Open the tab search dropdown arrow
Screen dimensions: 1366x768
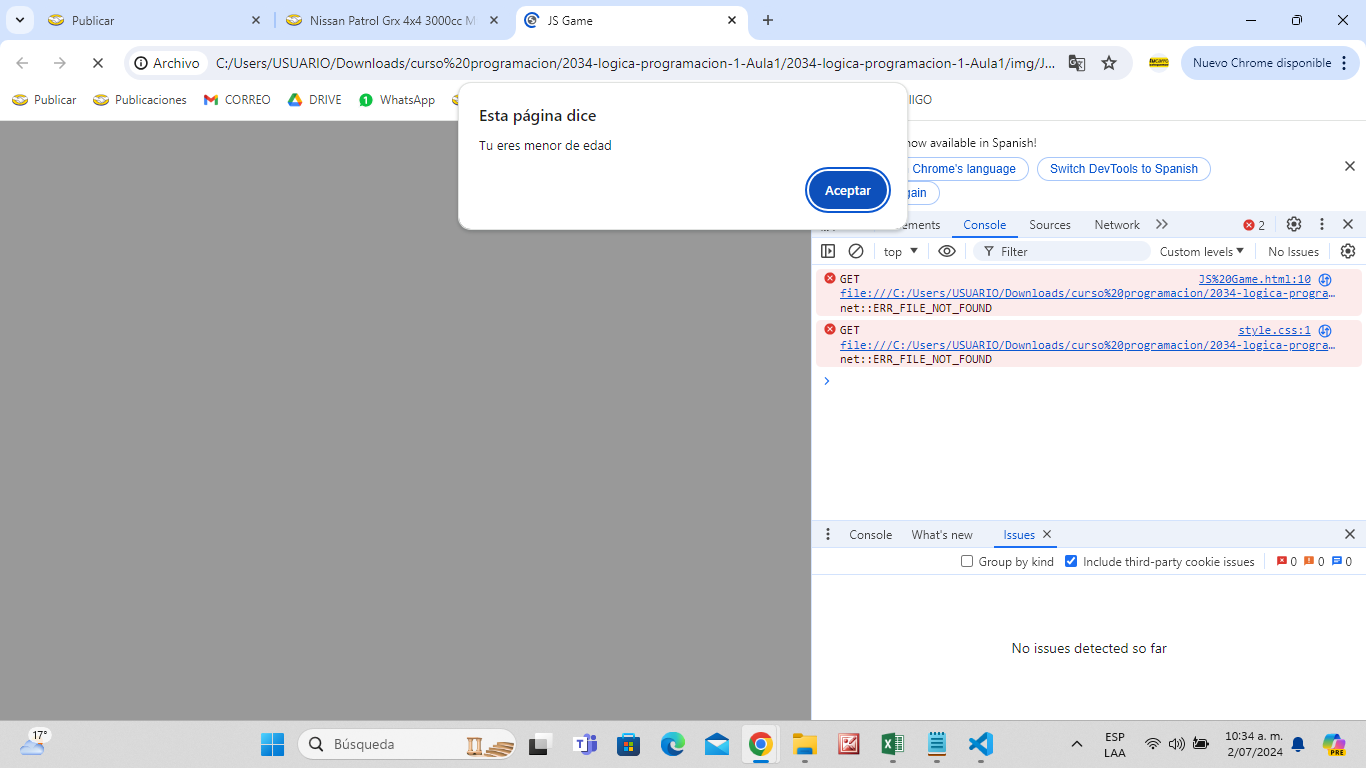coord(19,20)
